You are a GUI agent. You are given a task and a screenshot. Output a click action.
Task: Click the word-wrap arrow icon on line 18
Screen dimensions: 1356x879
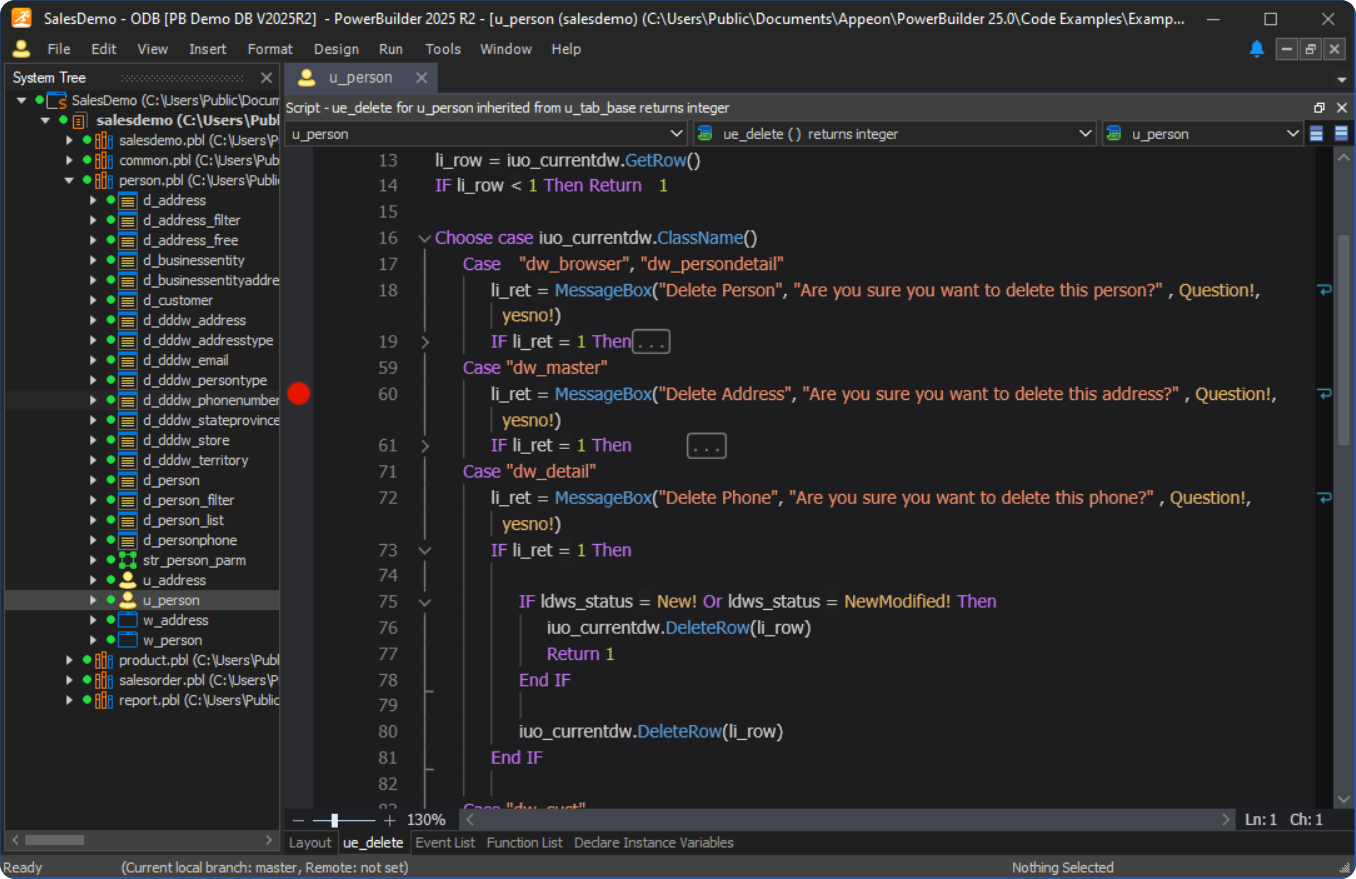1325,290
